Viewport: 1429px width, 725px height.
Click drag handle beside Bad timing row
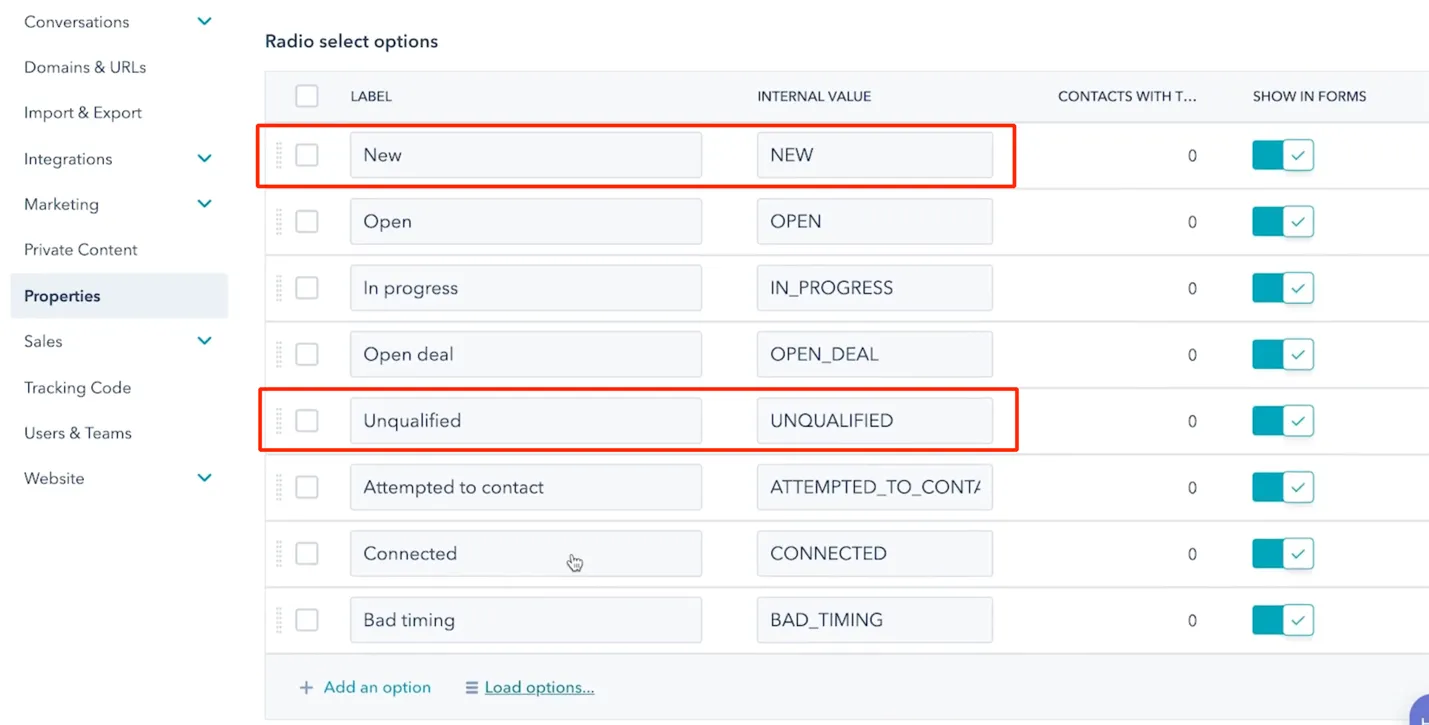tap(279, 620)
